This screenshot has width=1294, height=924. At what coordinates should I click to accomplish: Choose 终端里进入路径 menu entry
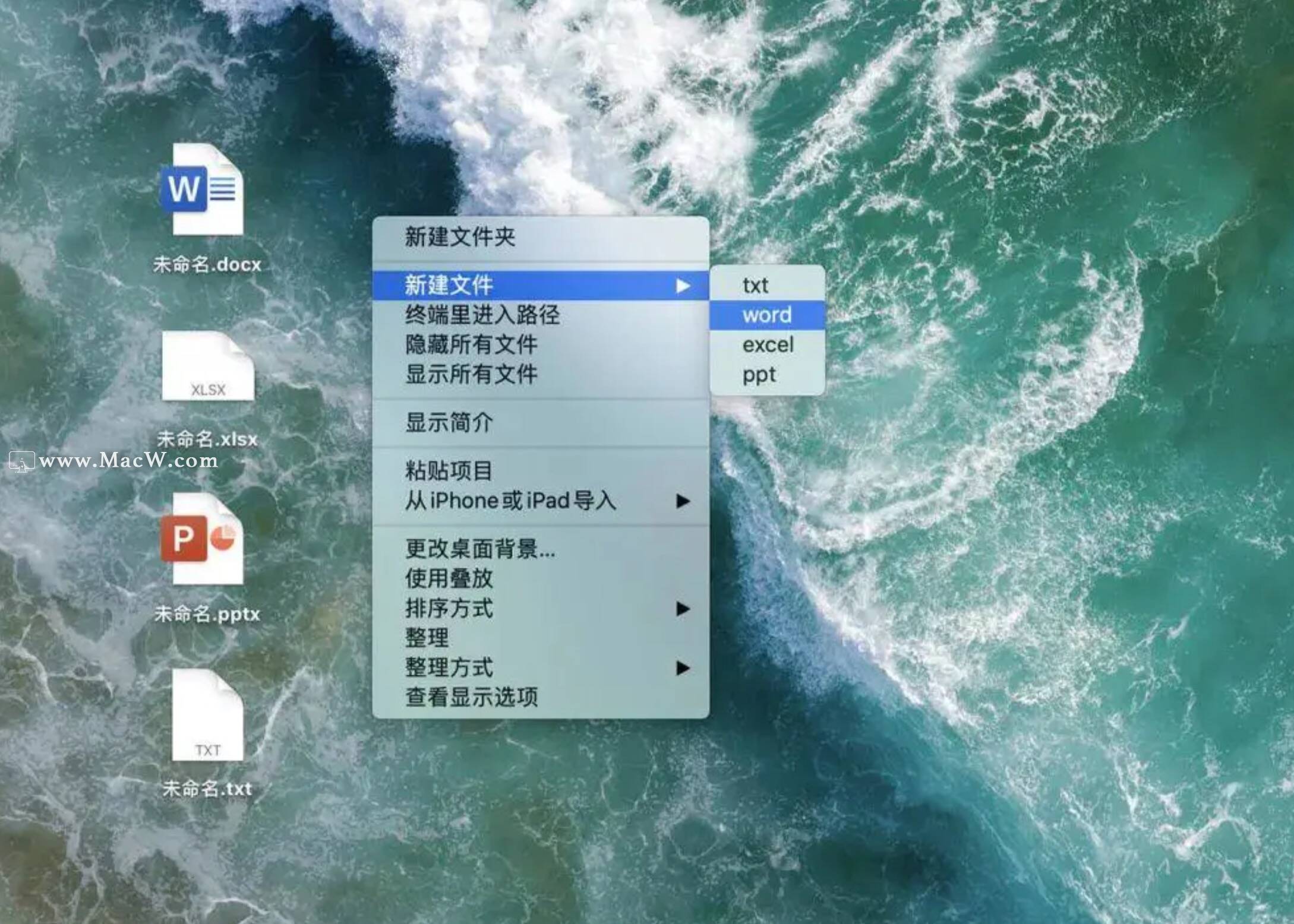click(482, 315)
